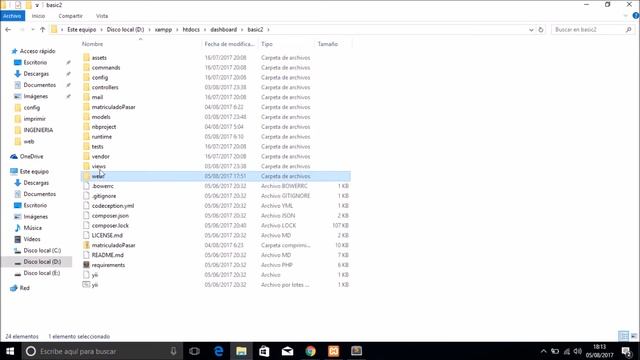The width and height of the screenshot is (640, 360).
Task: Expand chevron after xampp in address bar
Action: pos(177,30)
